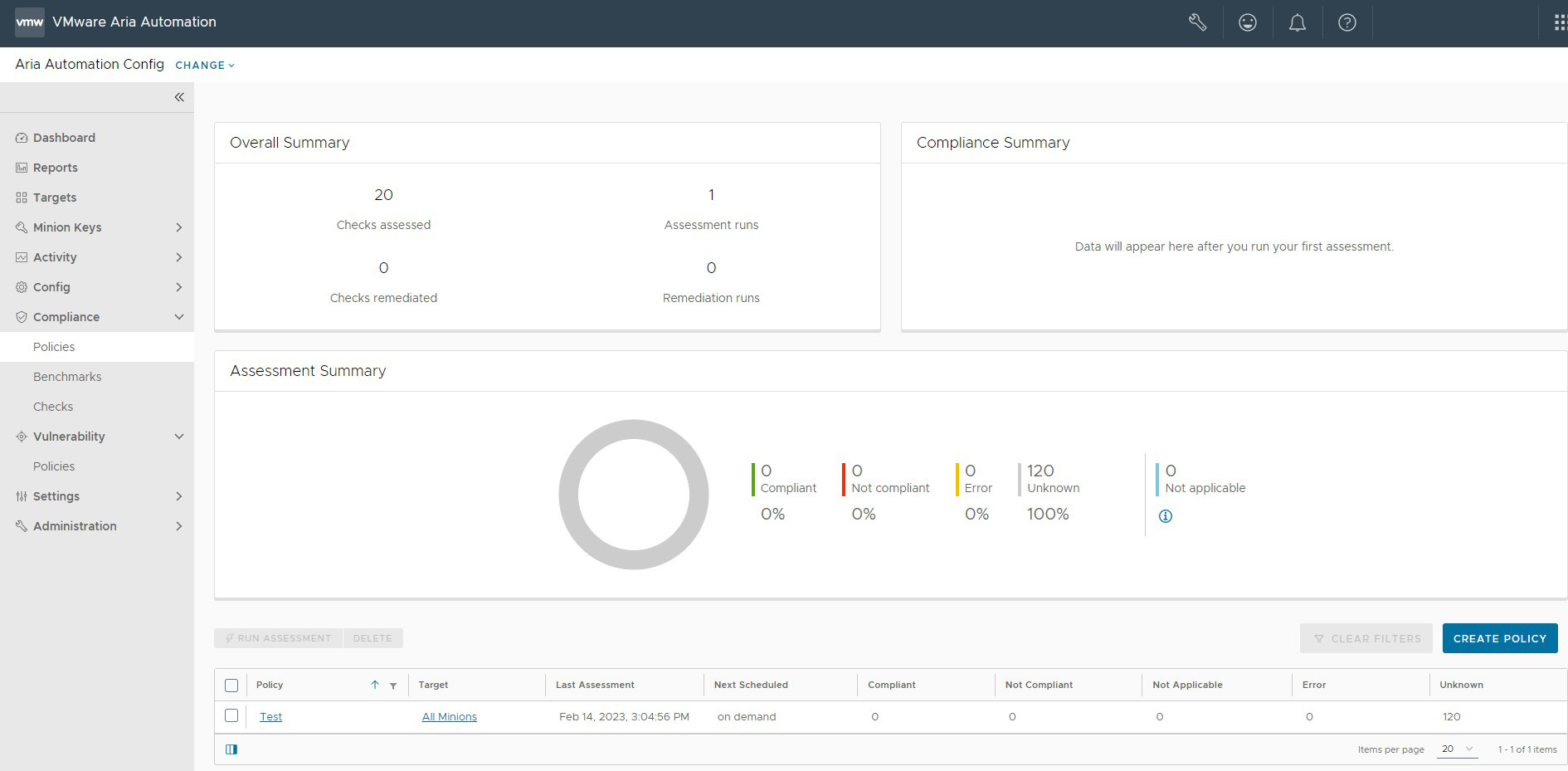Screen dimensions: 1568x771
Task: Open the CHANGE service dropdown
Action: click(x=205, y=65)
